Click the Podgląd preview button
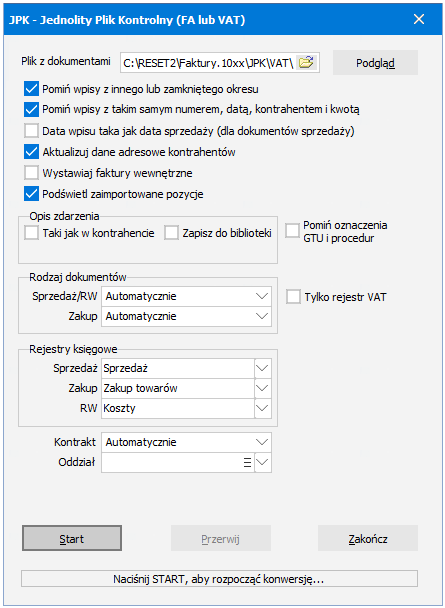The width and height of the screenshot is (445, 608). [375, 62]
